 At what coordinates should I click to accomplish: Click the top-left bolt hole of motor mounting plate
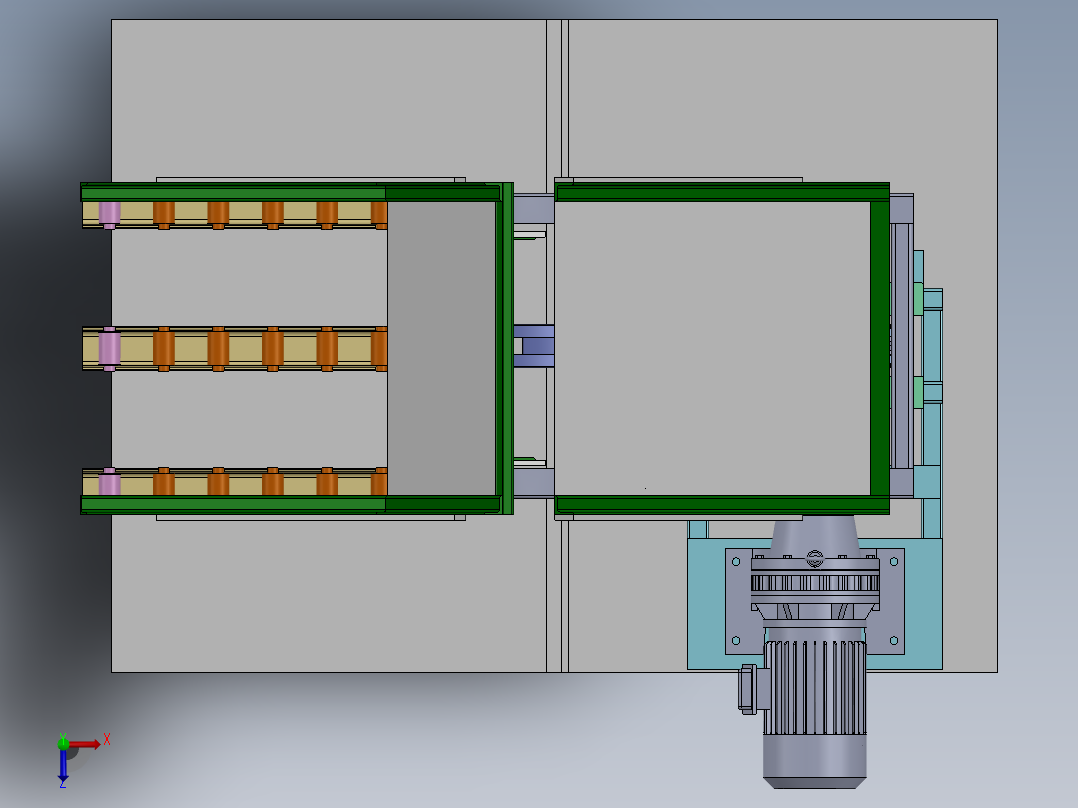click(x=736, y=562)
